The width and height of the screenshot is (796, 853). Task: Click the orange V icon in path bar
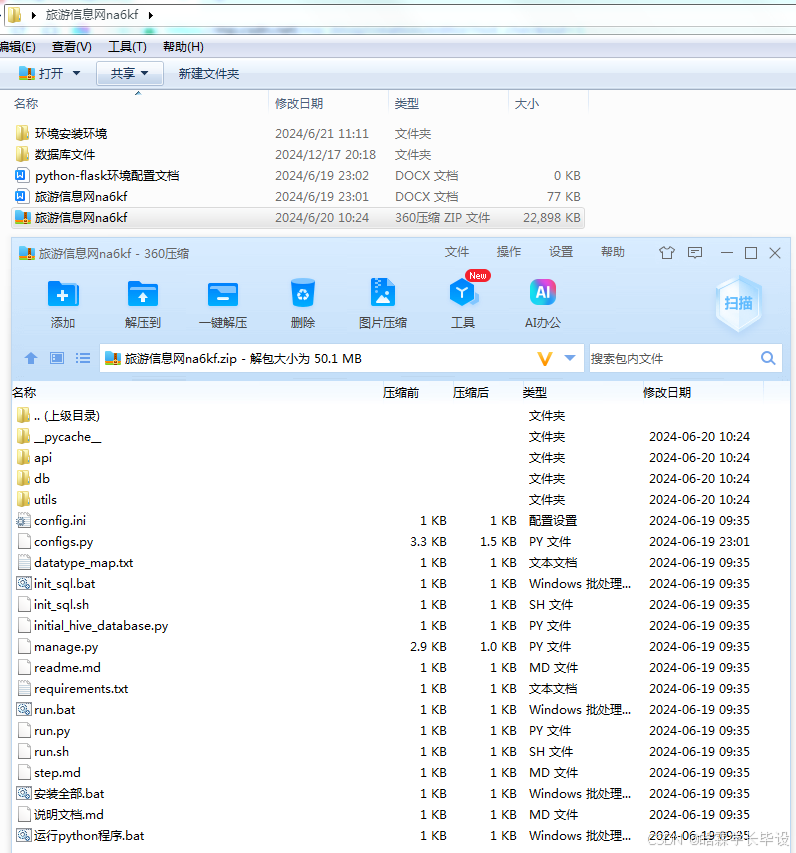[545, 358]
